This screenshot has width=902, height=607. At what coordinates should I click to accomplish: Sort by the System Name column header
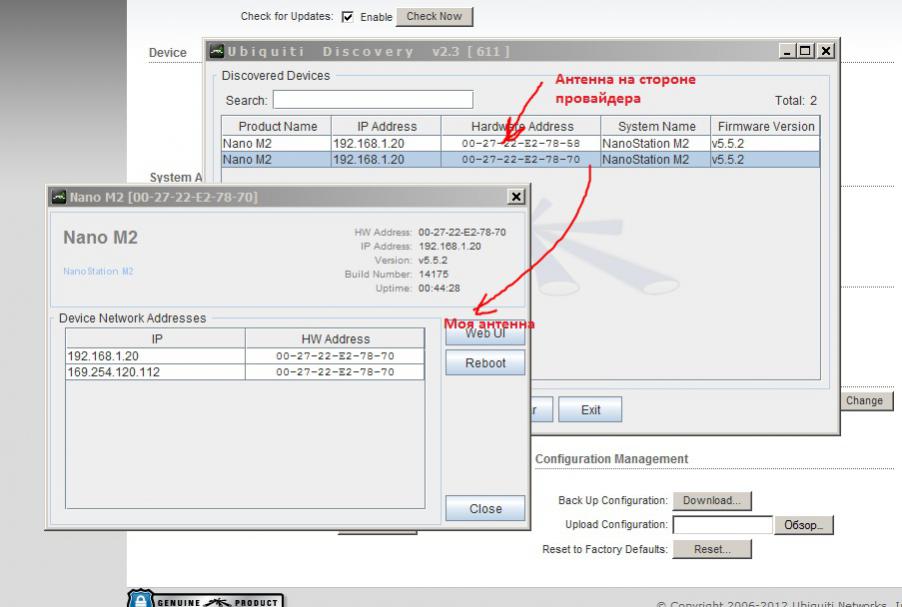[x=656, y=126]
